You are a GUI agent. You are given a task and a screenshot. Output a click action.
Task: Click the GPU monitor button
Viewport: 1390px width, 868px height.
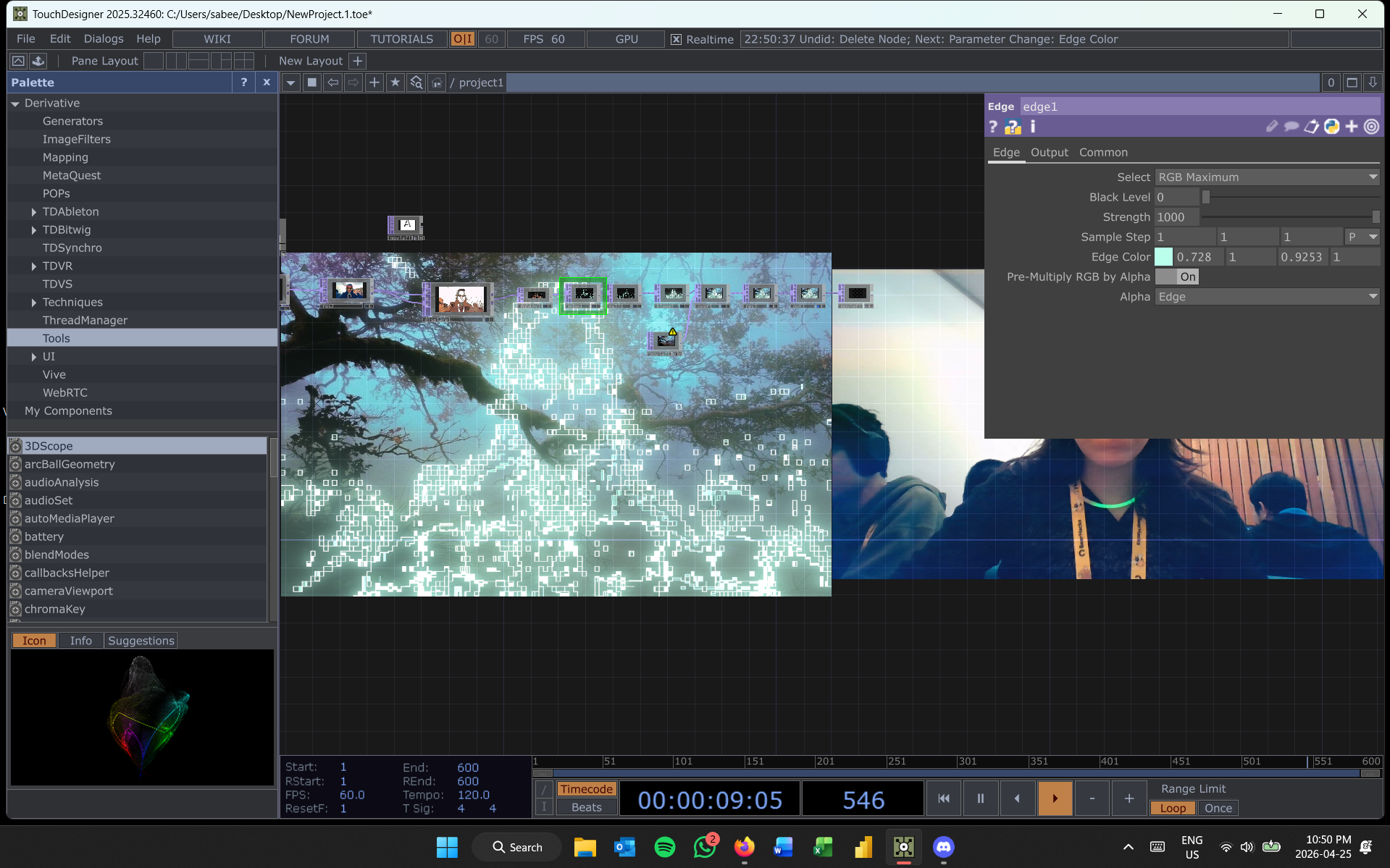[x=627, y=39]
